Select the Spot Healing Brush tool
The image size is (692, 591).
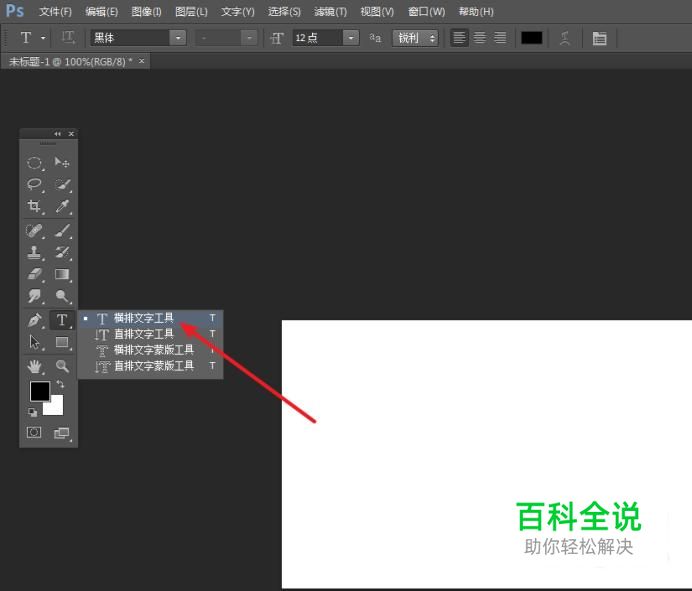coord(34,230)
